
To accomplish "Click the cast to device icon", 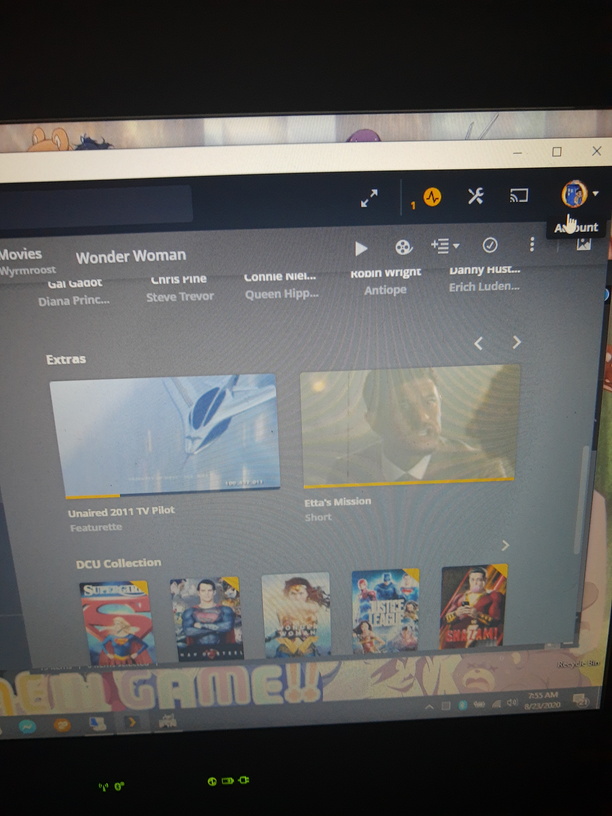I will tap(518, 195).
